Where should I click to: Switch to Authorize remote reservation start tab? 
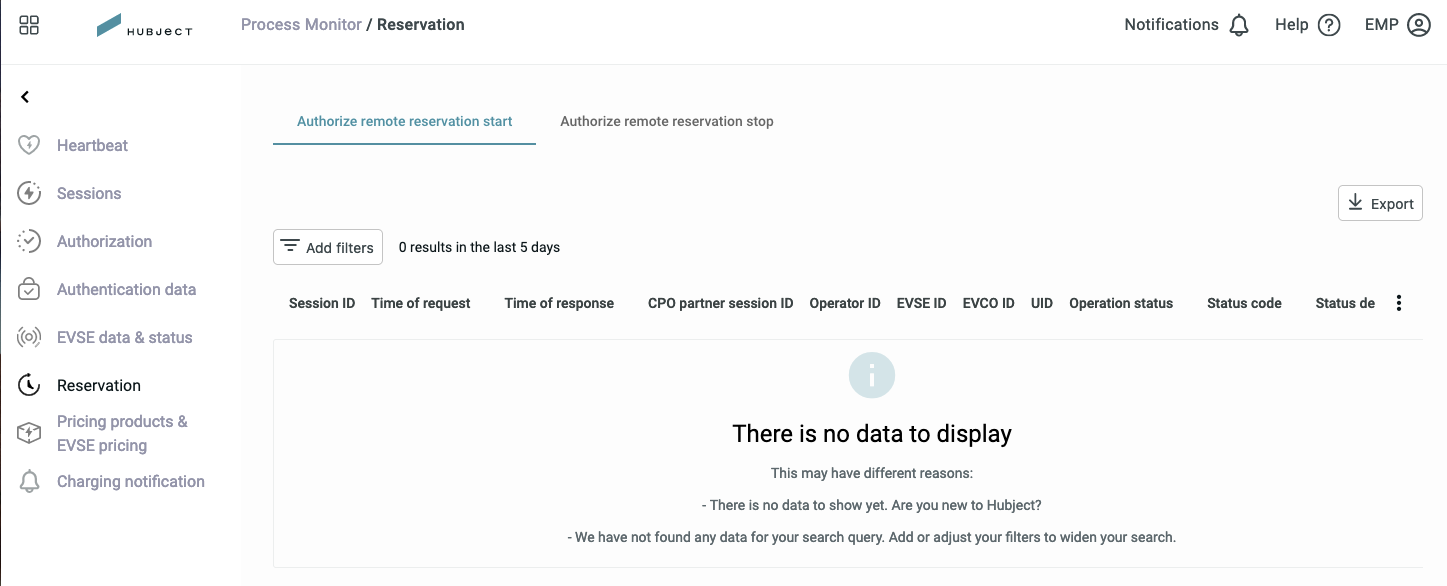[404, 121]
